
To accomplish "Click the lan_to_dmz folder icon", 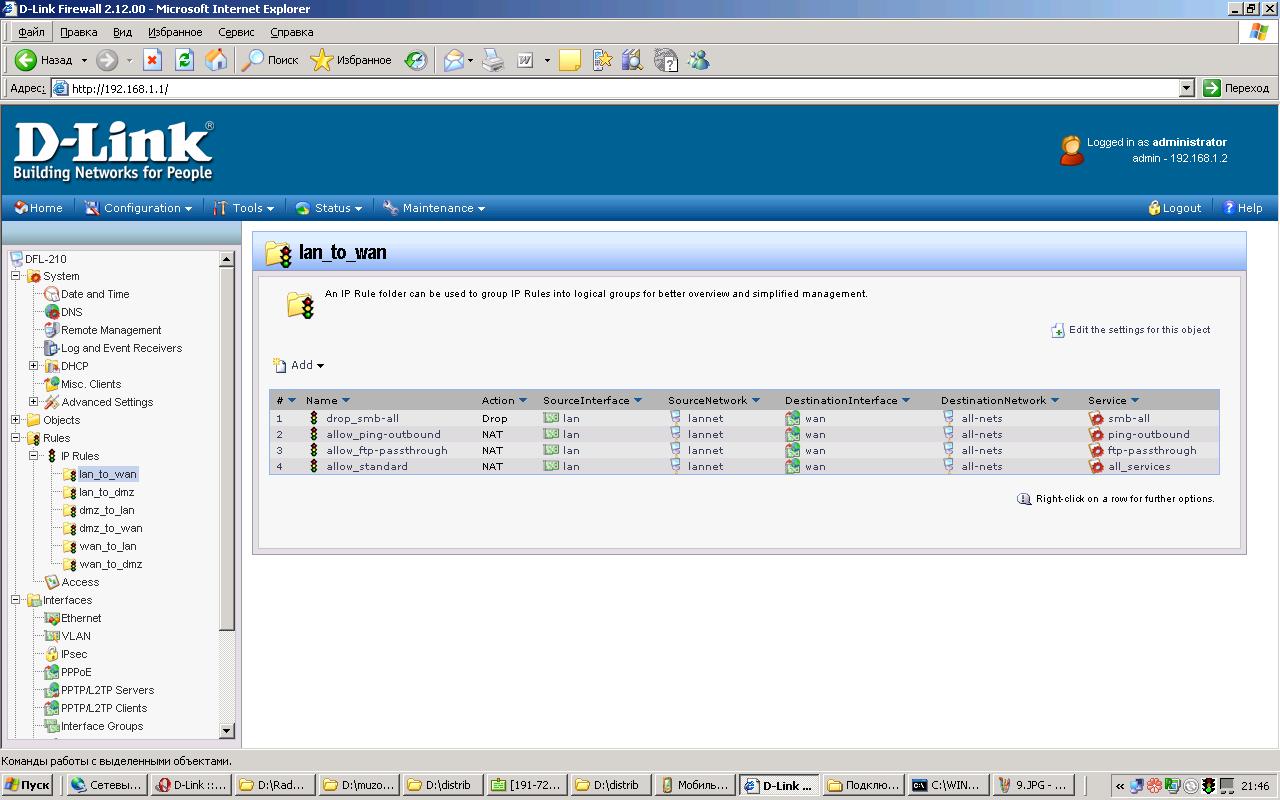I will [x=70, y=492].
